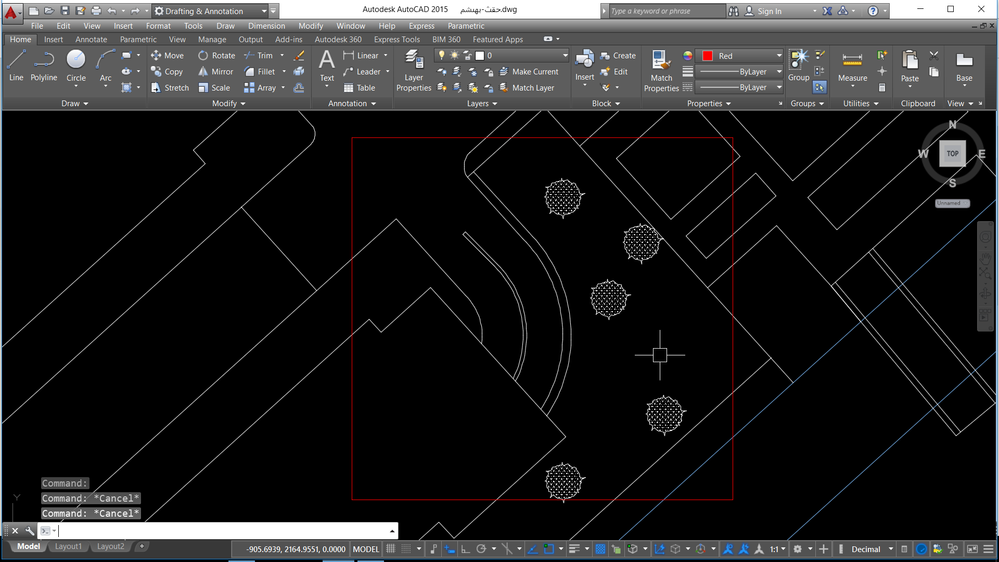Toggle polar tracking in status bar

click(x=481, y=549)
